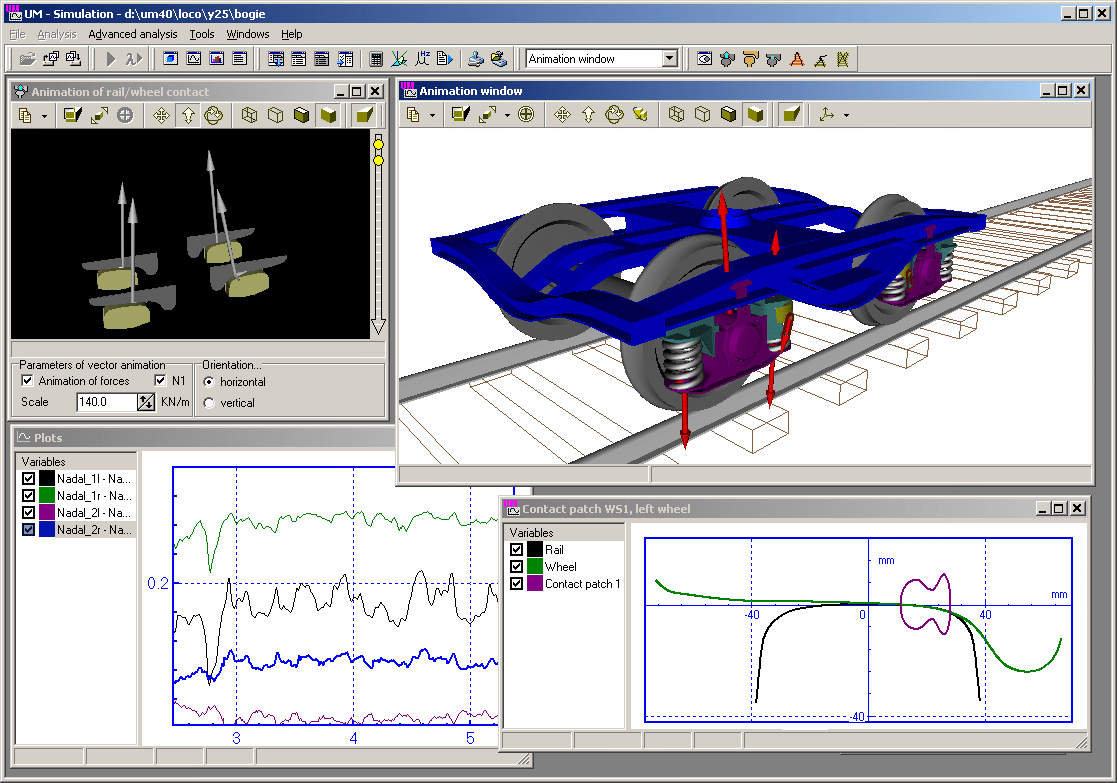This screenshot has height=783, width=1117.
Task: Toggle the Animation of forces checkbox
Action: click(x=28, y=381)
